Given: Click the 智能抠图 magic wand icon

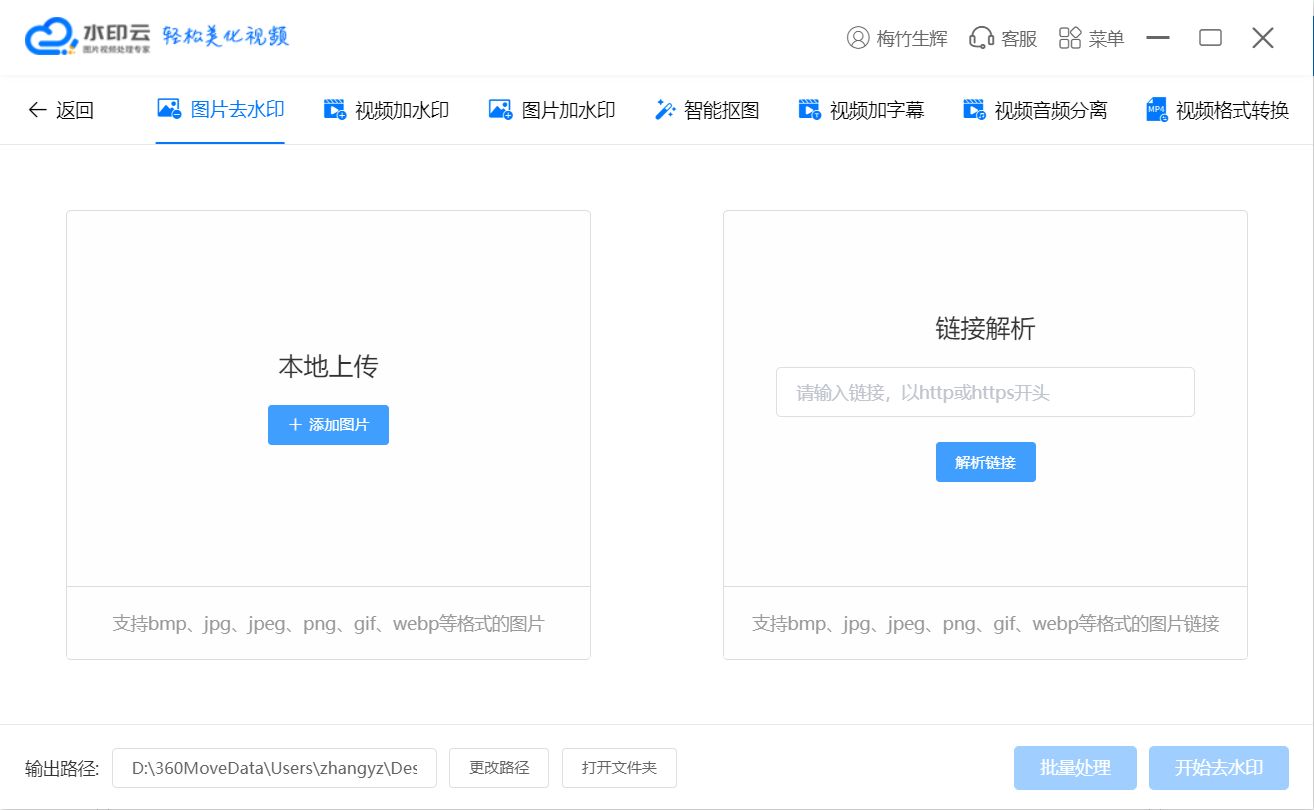Looking at the screenshot, I should click(665, 110).
